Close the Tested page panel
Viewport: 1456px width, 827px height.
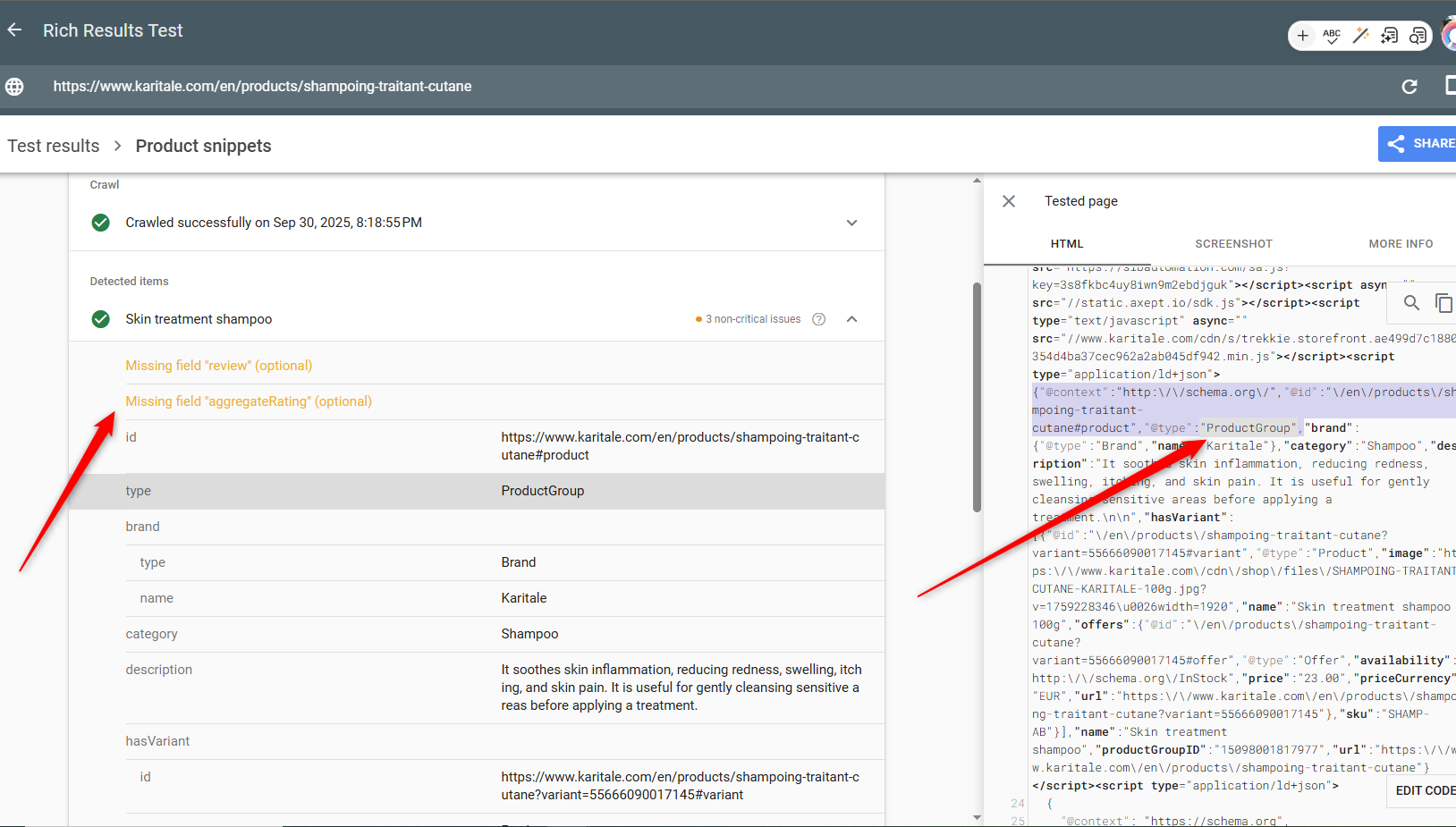pos(1009,201)
